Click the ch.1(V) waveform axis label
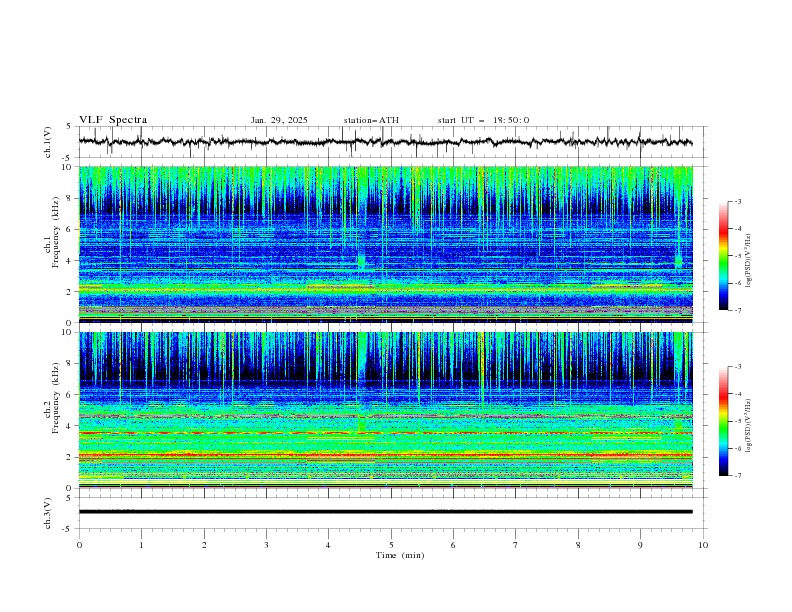This screenshot has height=612, width=792. click(48, 142)
